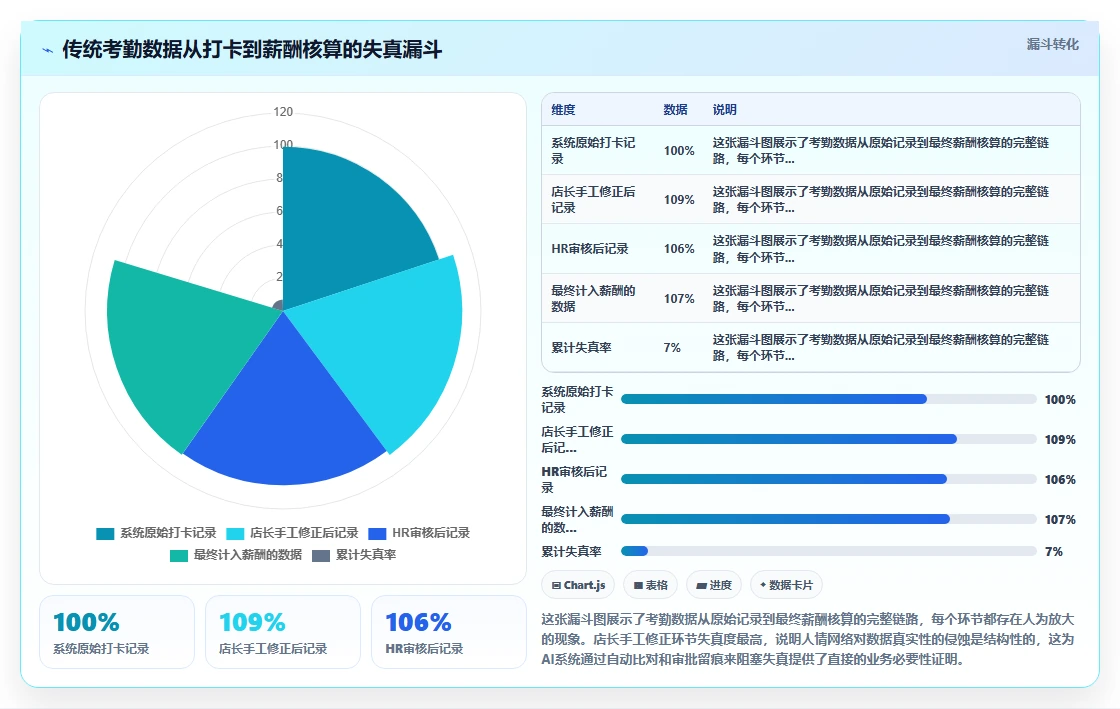Toggle the 累计失真率 legend swatch

point(321,555)
